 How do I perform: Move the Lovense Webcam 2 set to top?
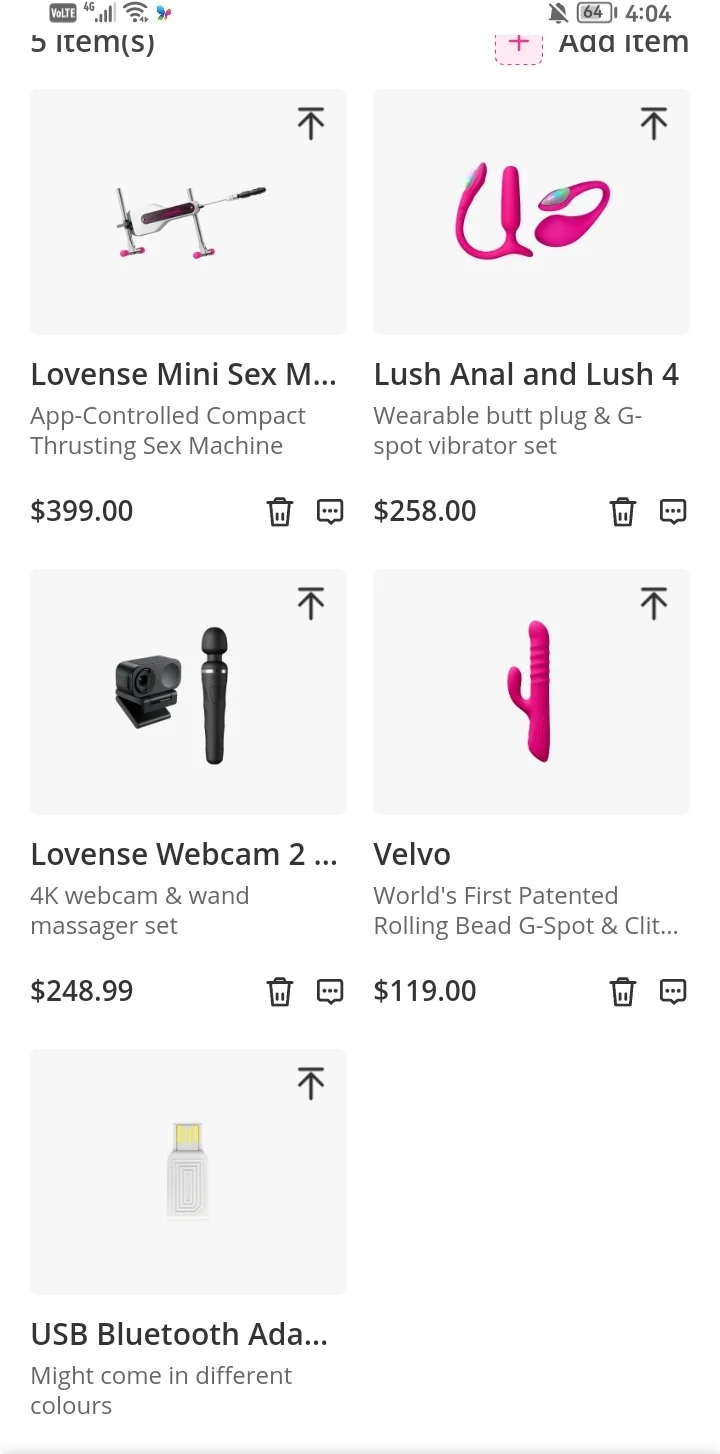pyautogui.click(x=311, y=604)
